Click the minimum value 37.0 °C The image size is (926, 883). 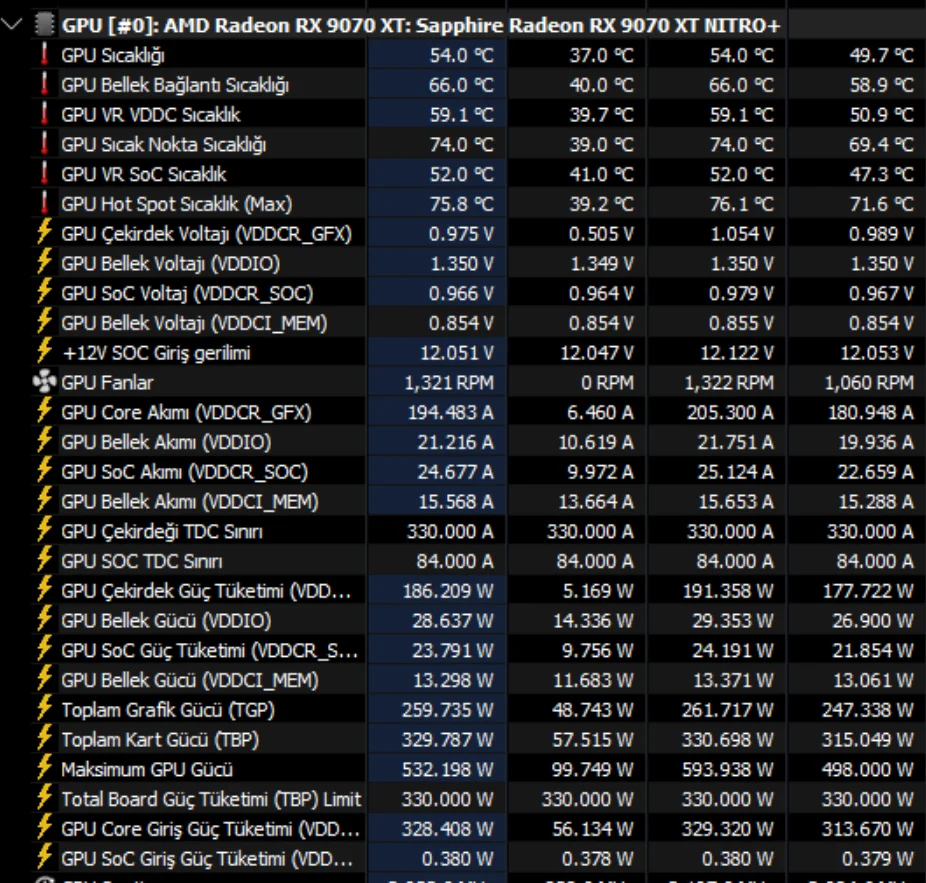click(x=601, y=56)
